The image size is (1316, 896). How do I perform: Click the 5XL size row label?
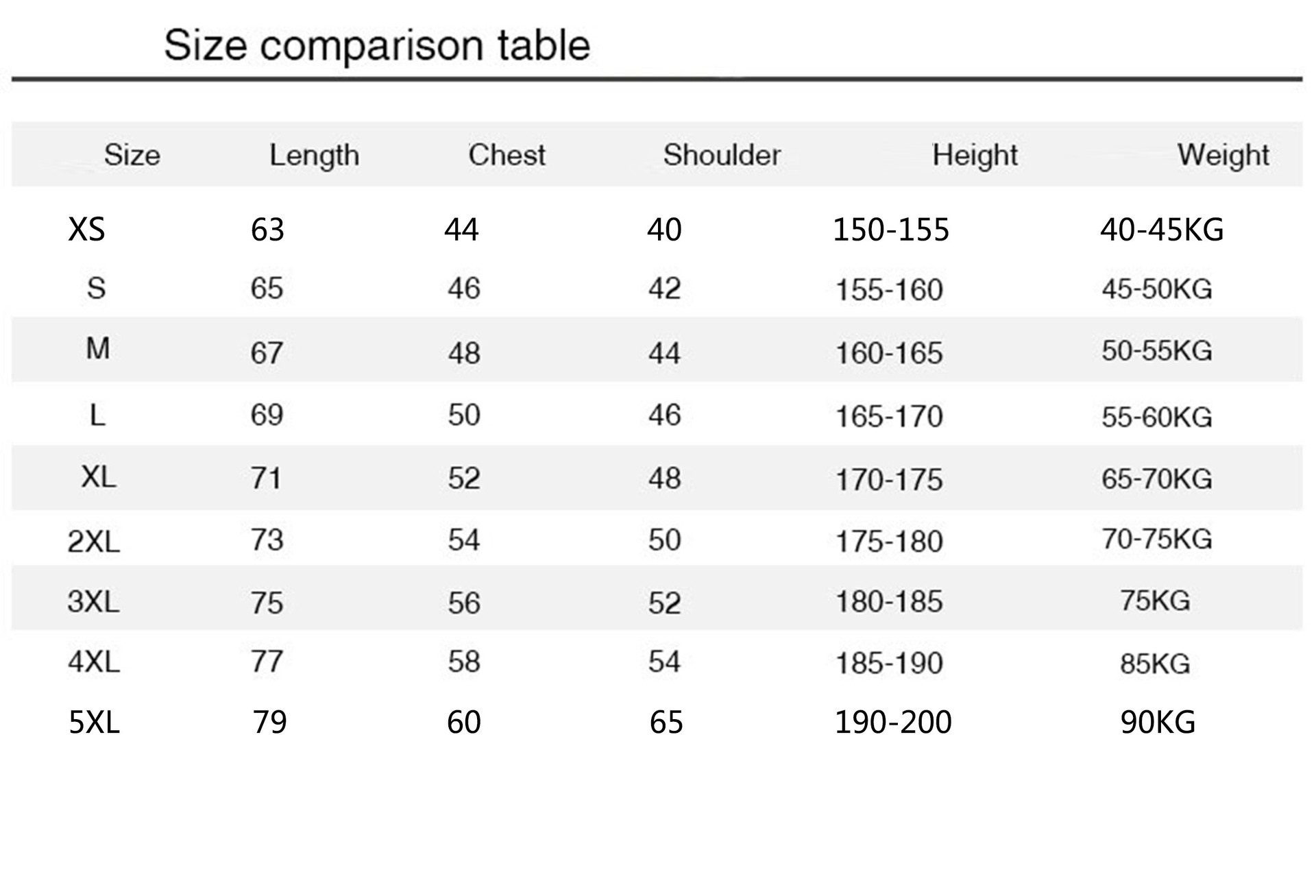94,723
